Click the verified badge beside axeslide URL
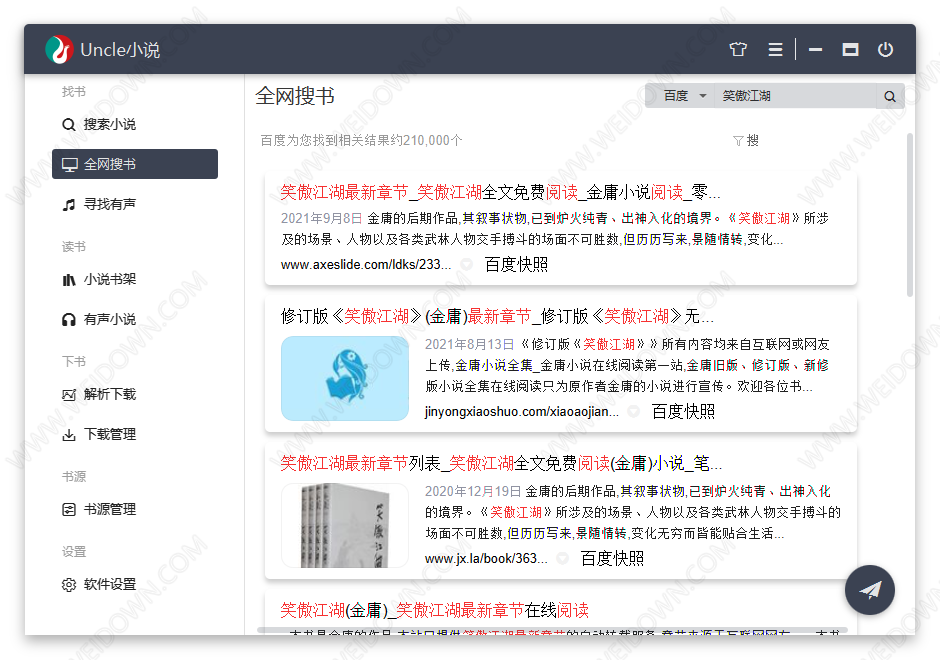 466,264
